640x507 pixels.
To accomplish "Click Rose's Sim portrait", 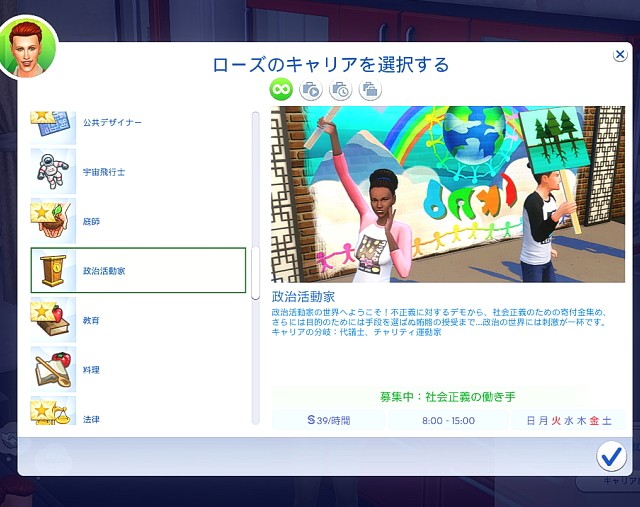I will 28,49.
